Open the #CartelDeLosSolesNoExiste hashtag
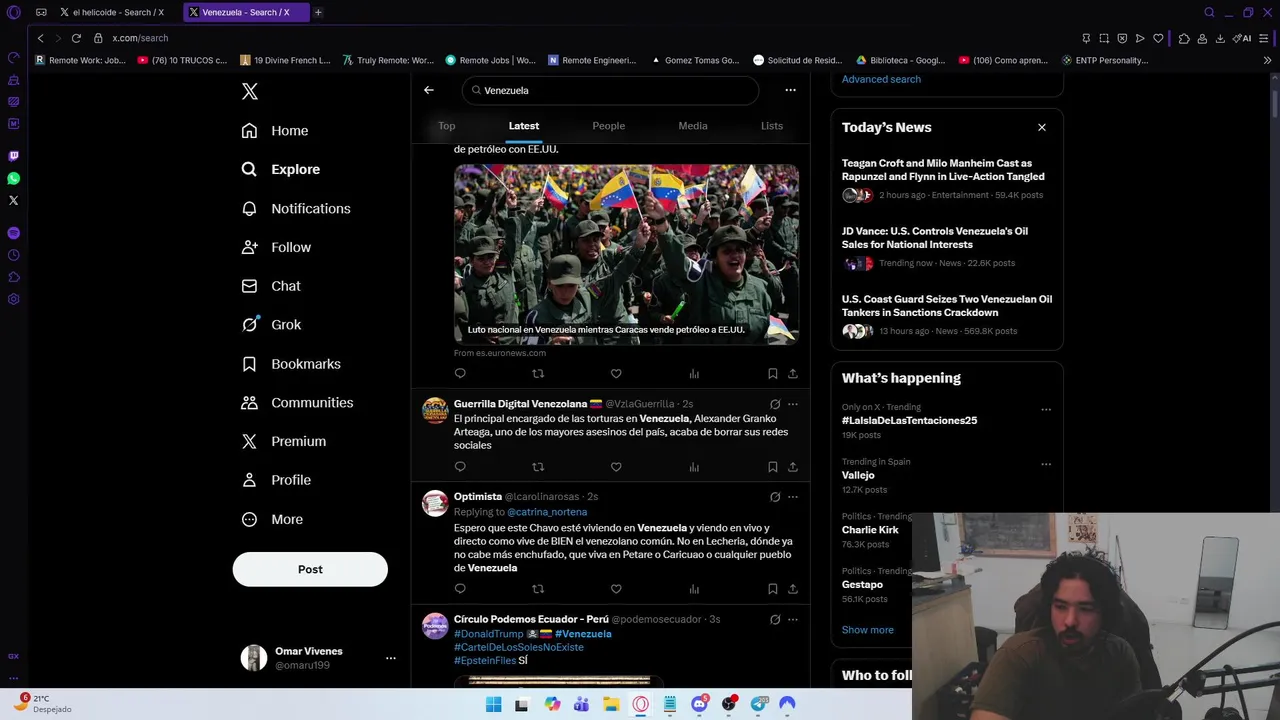The width and height of the screenshot is (1280, 720). pos(519,647)
